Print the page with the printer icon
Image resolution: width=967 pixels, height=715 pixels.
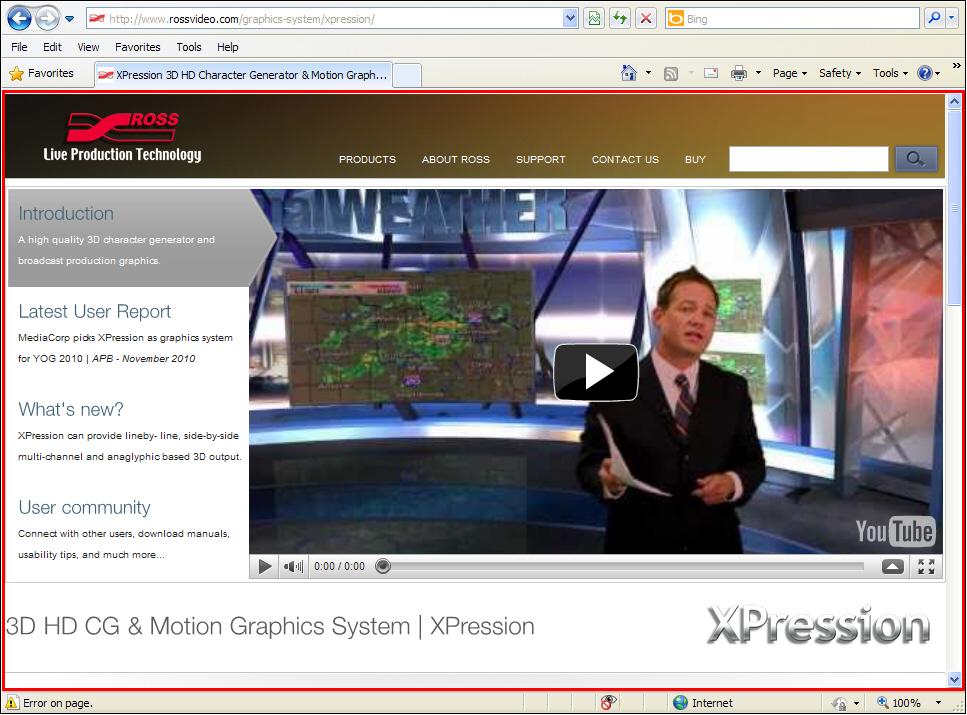(x=739, y=73)
